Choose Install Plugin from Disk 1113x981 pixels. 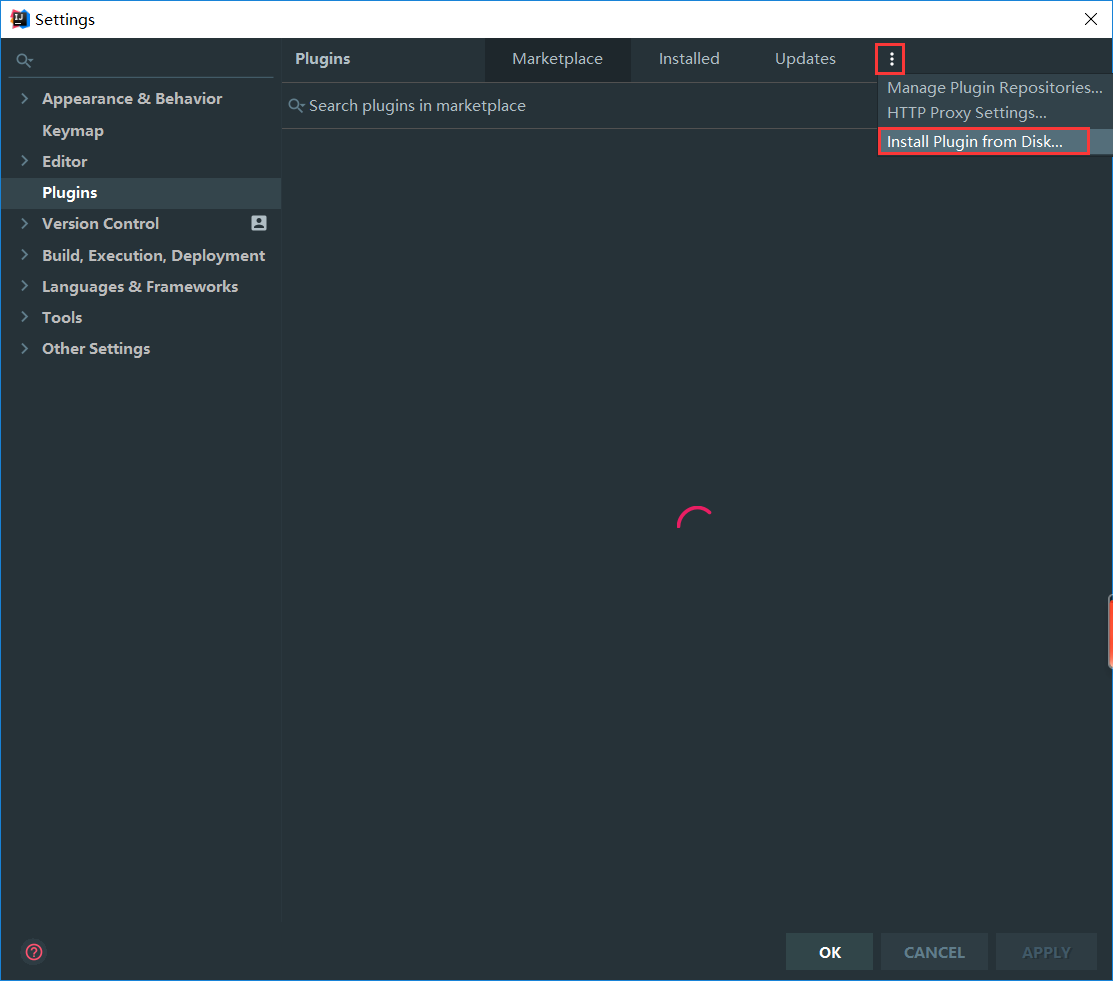pos(975,142)
